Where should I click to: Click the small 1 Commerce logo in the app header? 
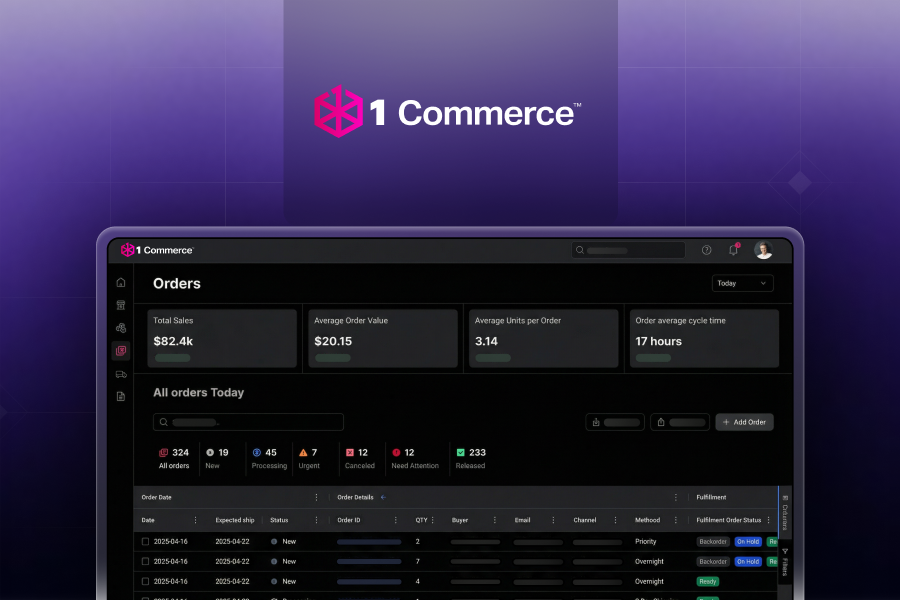pyautogui.click(x=157, y=250)
